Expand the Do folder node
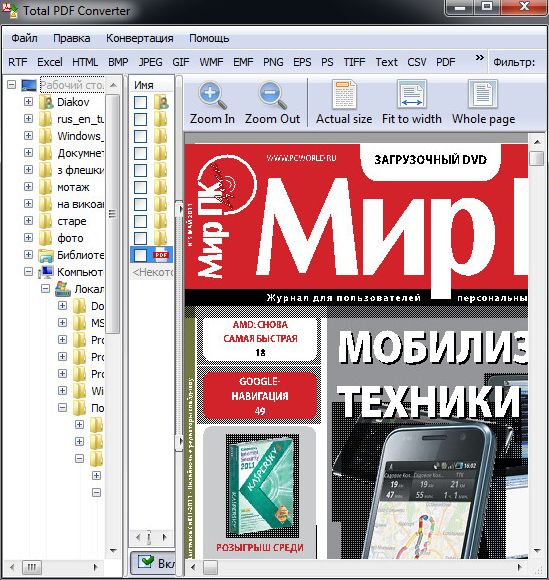Image resolution: width=549 pixels, height=580 pixels. pos(63,306)
